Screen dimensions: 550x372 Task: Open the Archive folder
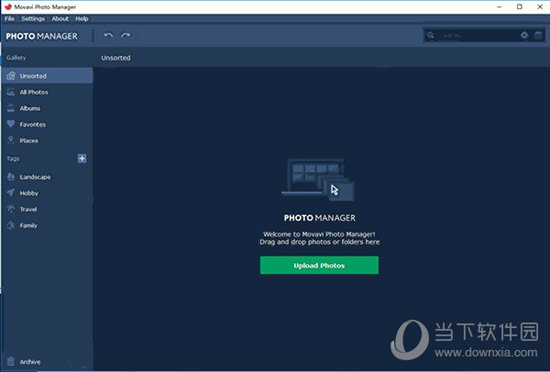click(x=47, y=361)
